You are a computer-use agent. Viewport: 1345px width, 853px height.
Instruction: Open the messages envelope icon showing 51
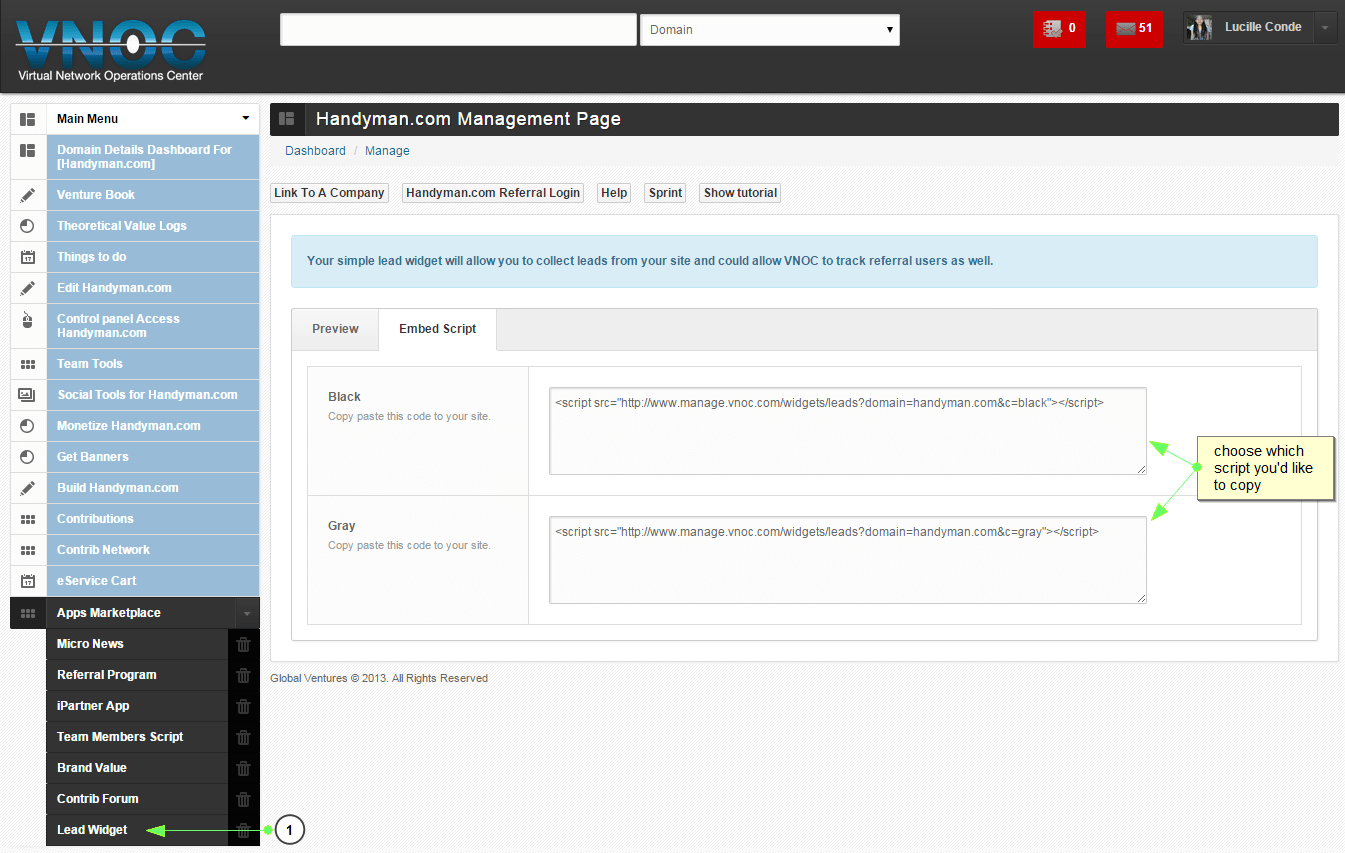coord(1134,29)
